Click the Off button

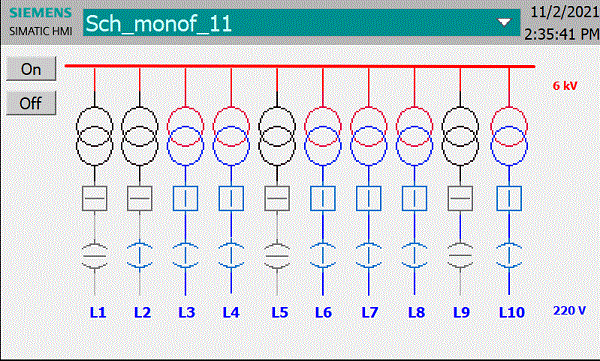pyautogui.click(x=31, y=103)
